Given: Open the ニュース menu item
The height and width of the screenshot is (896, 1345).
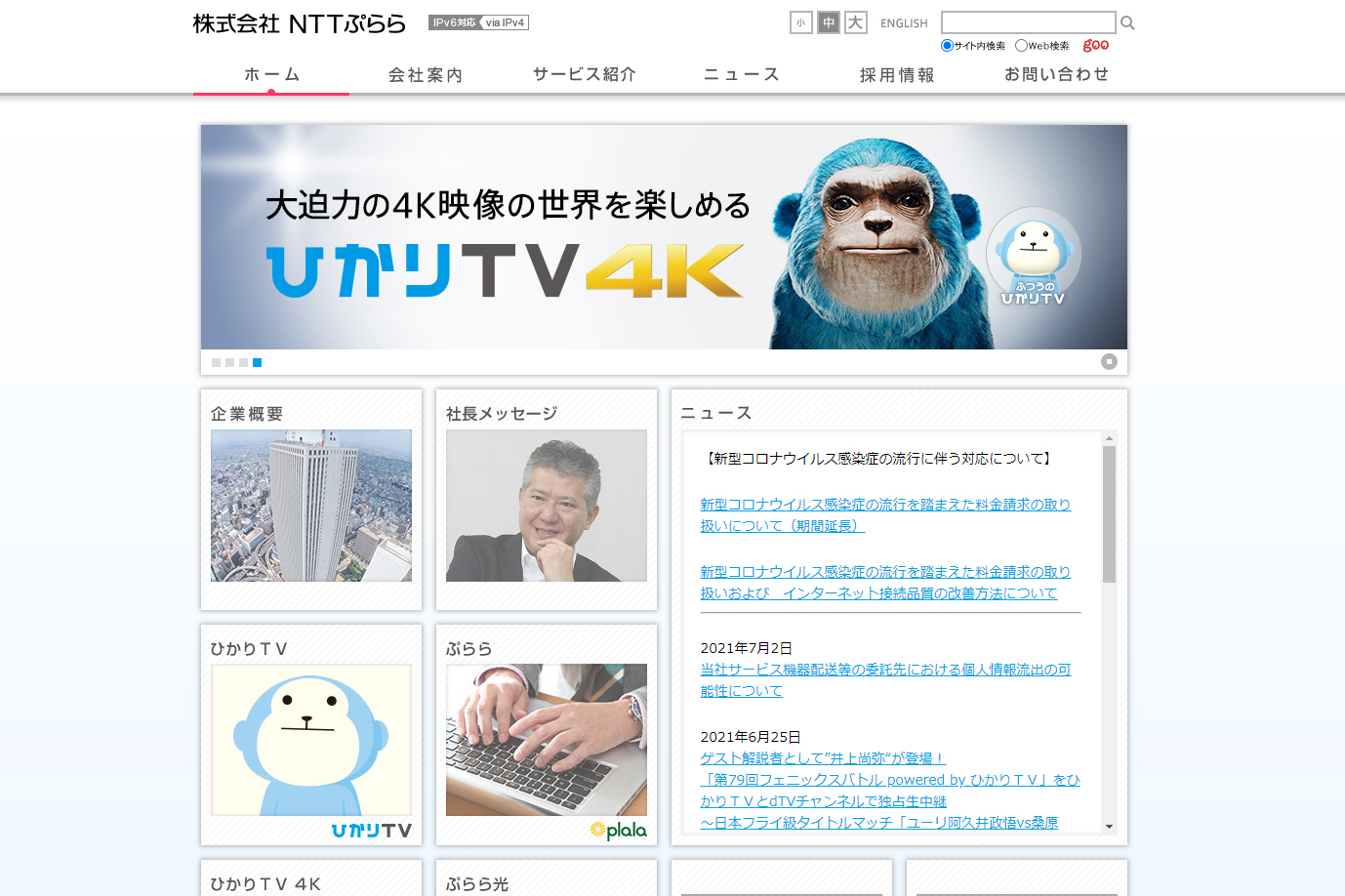Looking at the screenshot, I should pyautogui.click(x=742, y=74).
